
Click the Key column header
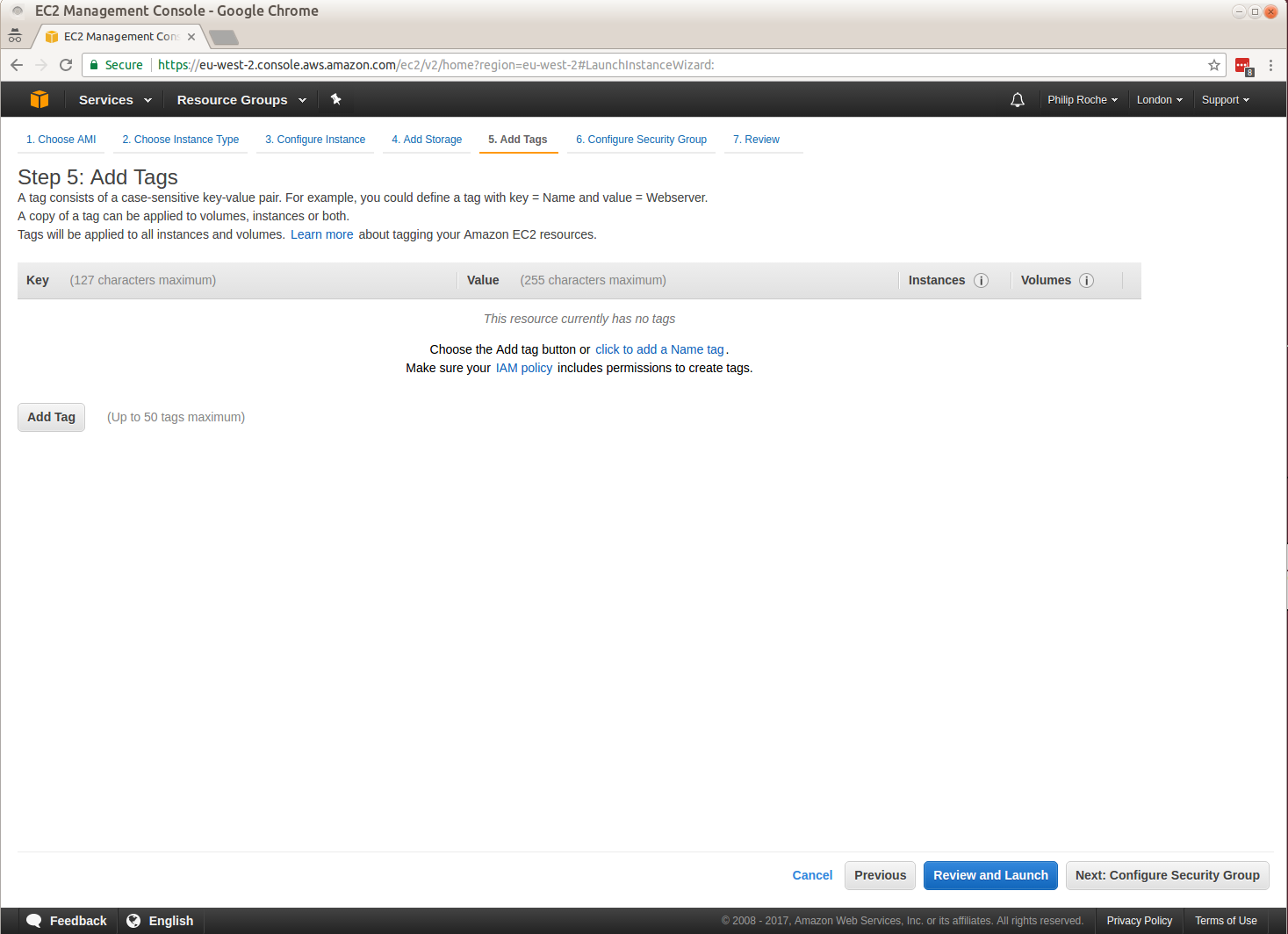38,280
